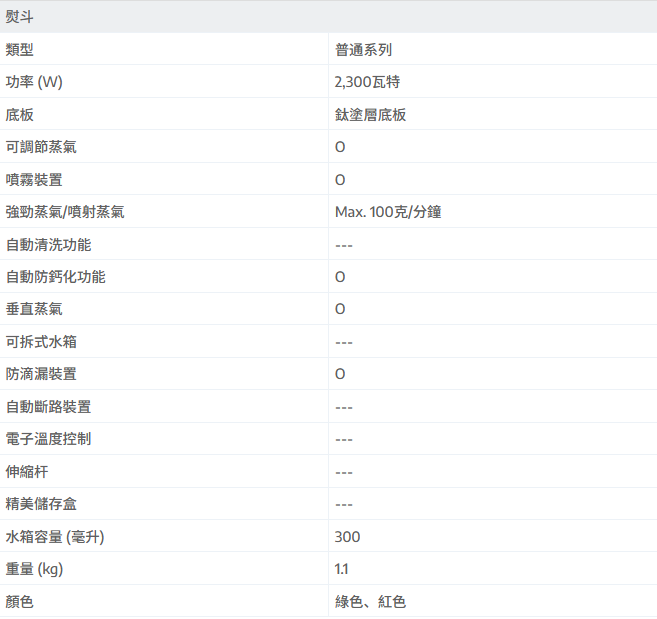The height and width of the screenshot is (619, 657).
Task: Click the 電子溫度控制 label
Action: point(48,439)
